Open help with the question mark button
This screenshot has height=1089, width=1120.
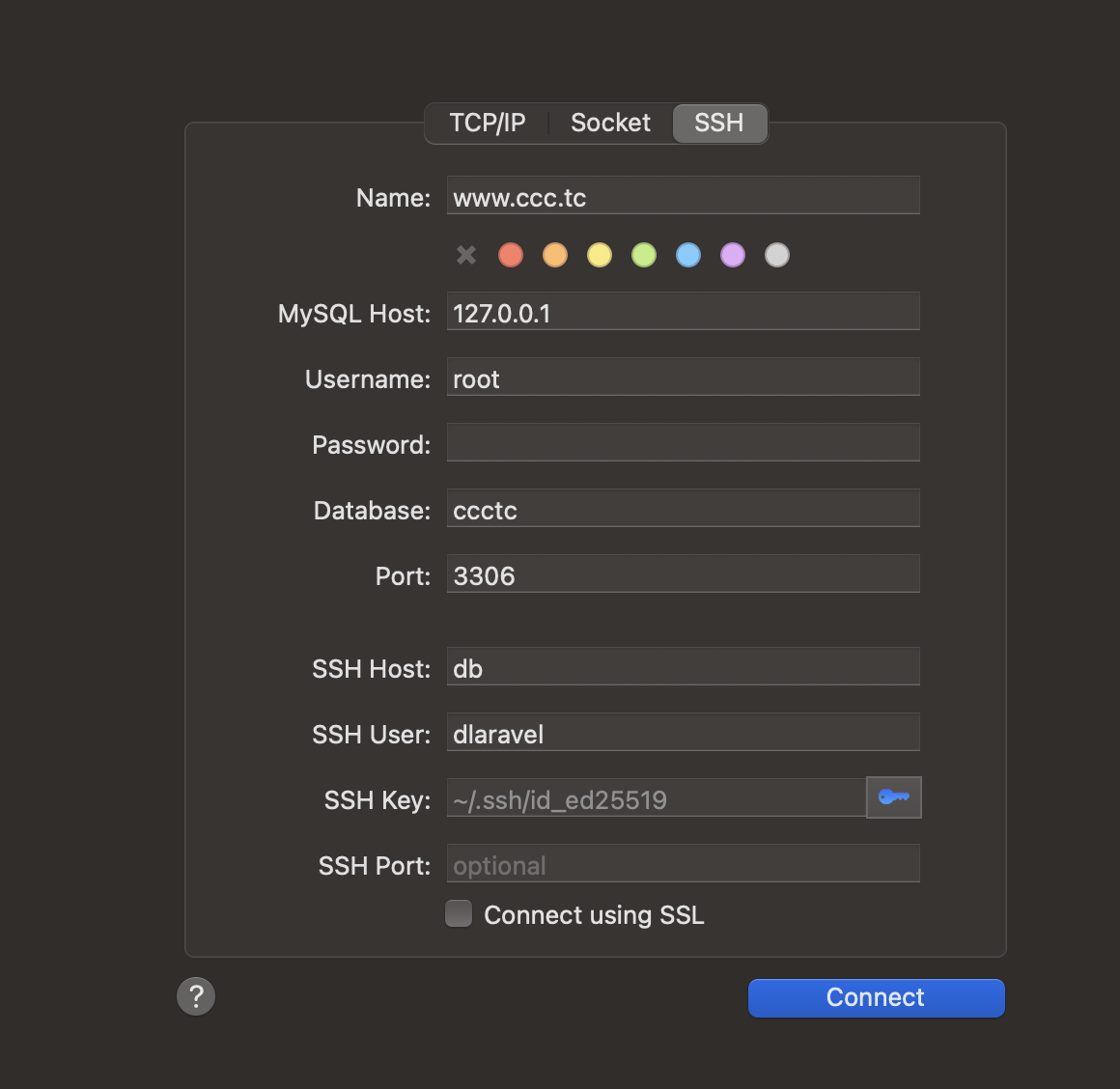tap(196, 996)
